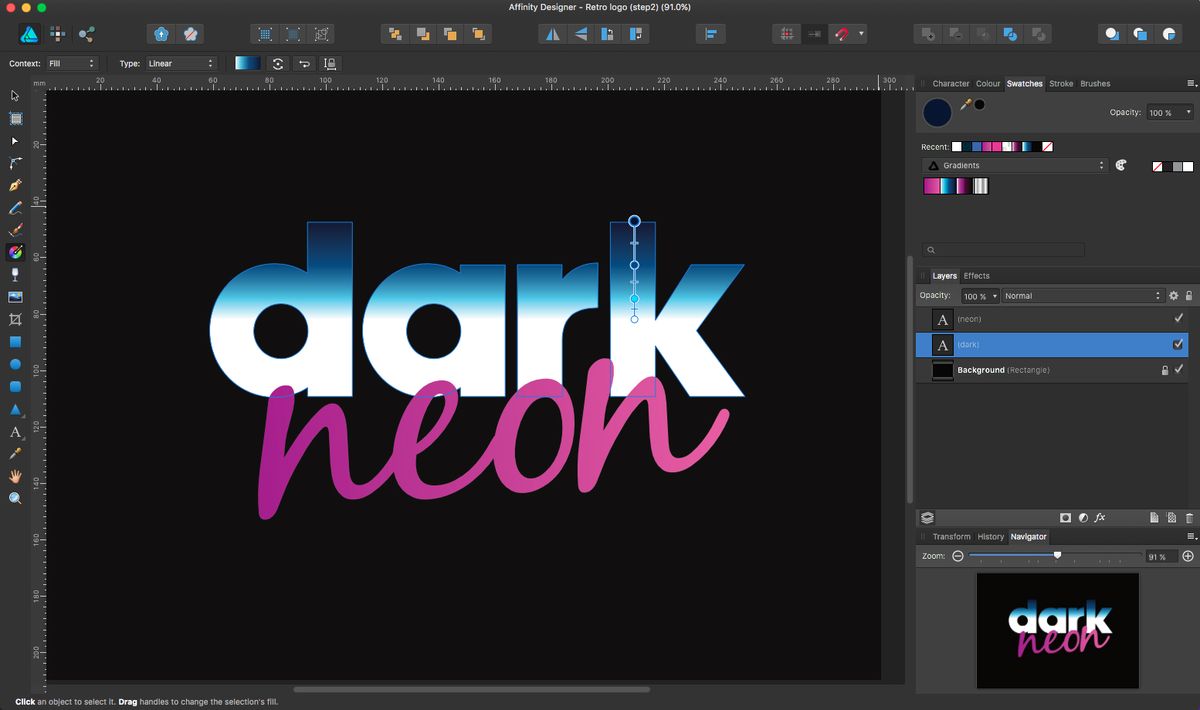Select the Vector Brush tool

click(15, 229)
